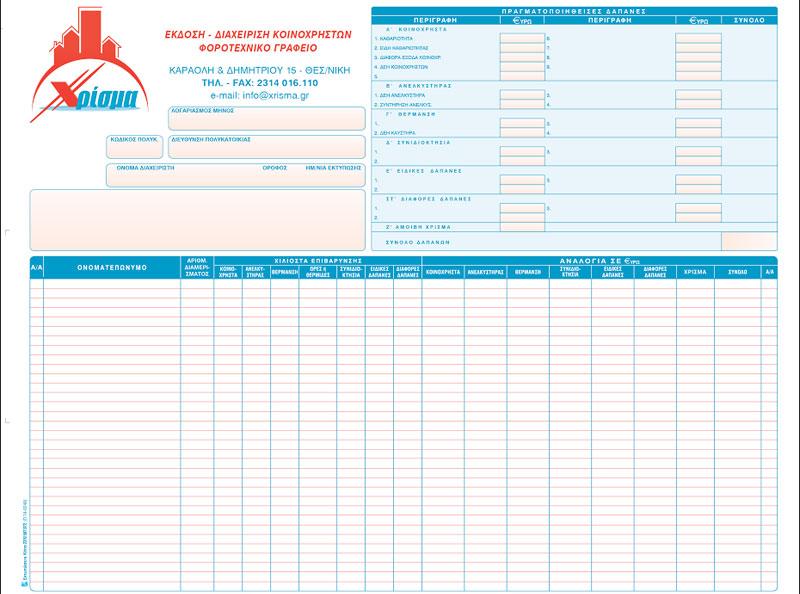Click the Ε' ΕΙΔΙΚΕΣ ΔΑΠΑΝΕΣ section label

click(x=424, y=171)
